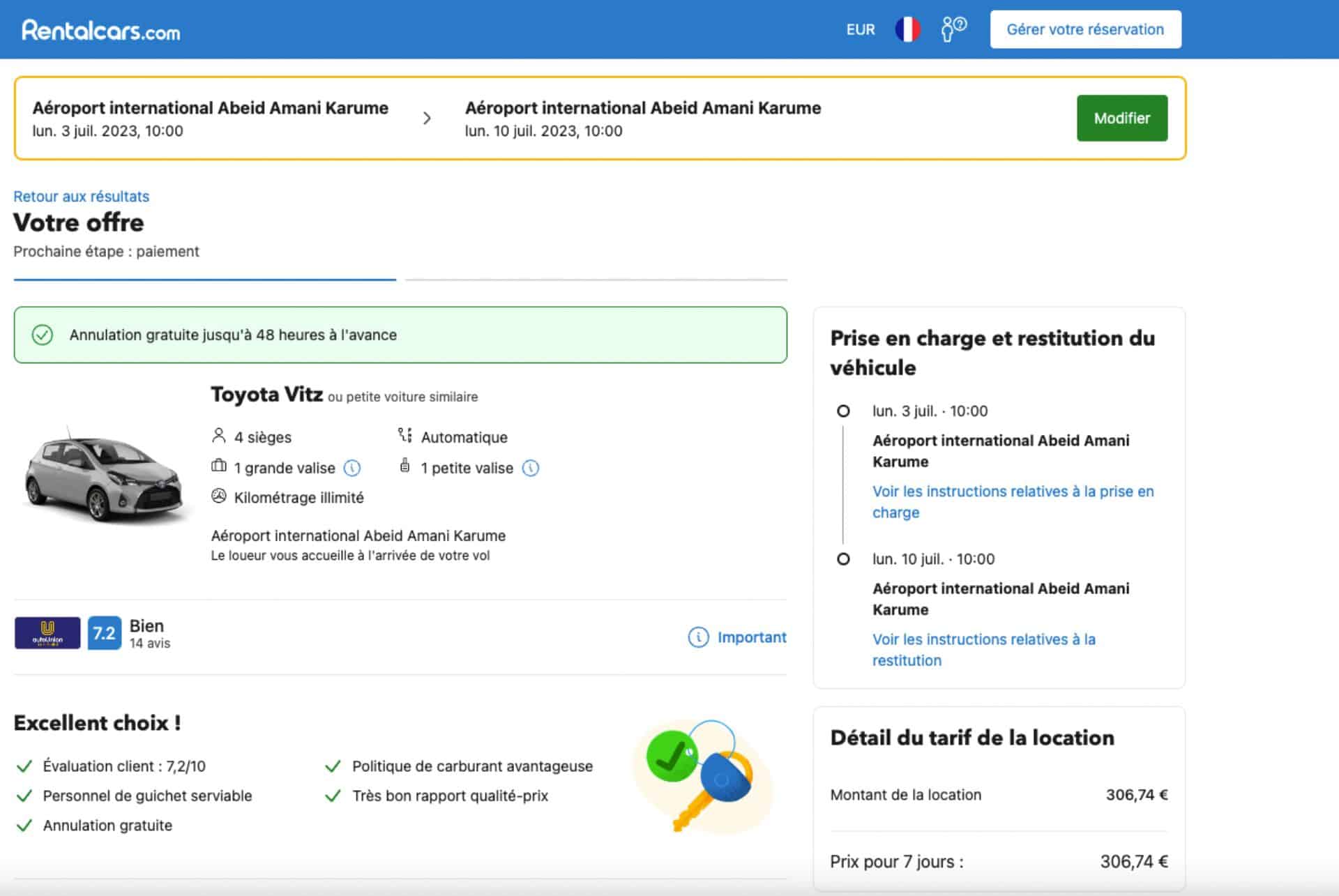This screenshot has height=896, width=1339.
Task: Click return date lun. 10 juil. 2023, 10:00
Action: 544,131
